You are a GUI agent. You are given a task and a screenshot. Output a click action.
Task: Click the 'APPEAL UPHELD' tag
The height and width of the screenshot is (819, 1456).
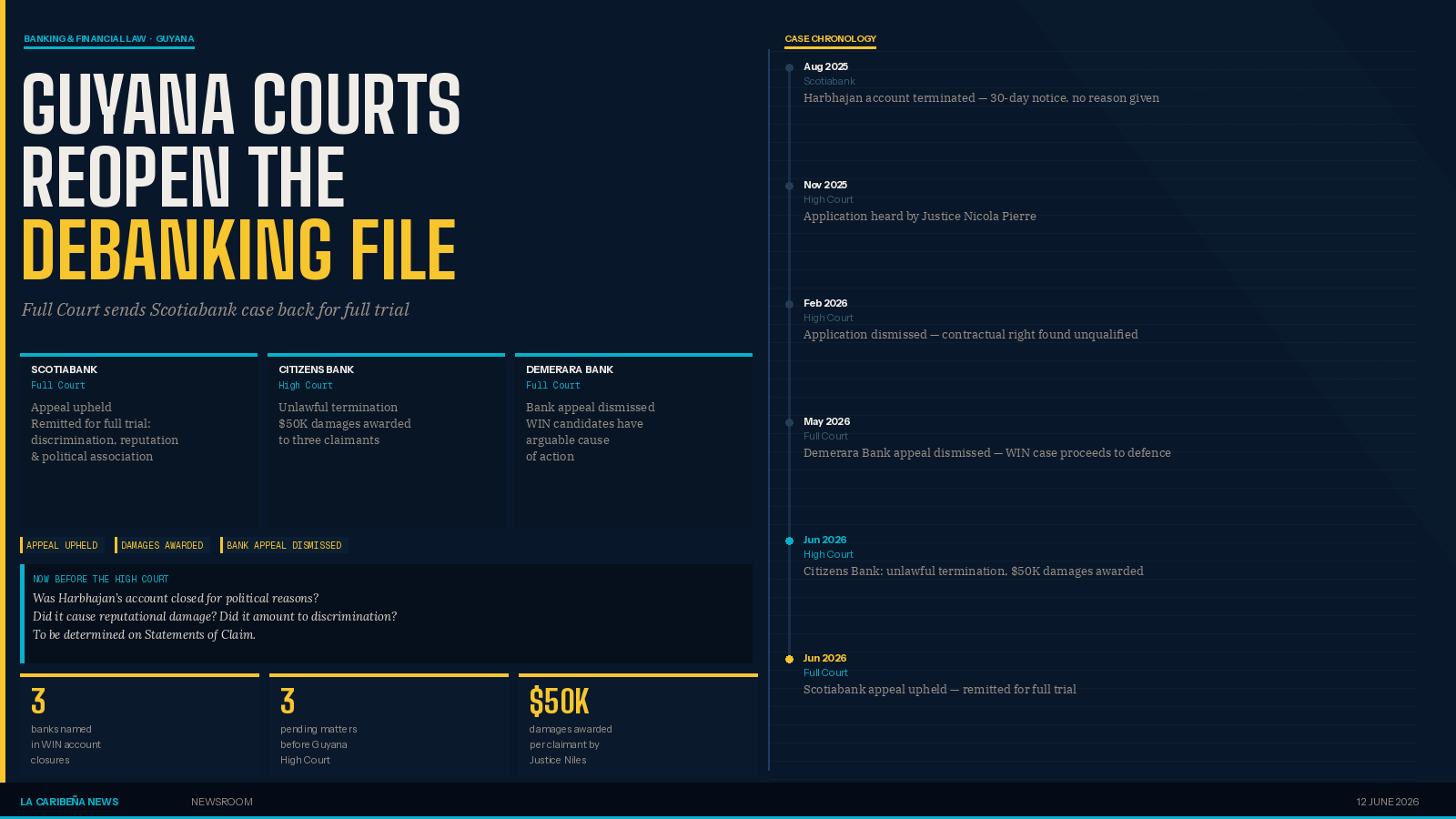62,545
